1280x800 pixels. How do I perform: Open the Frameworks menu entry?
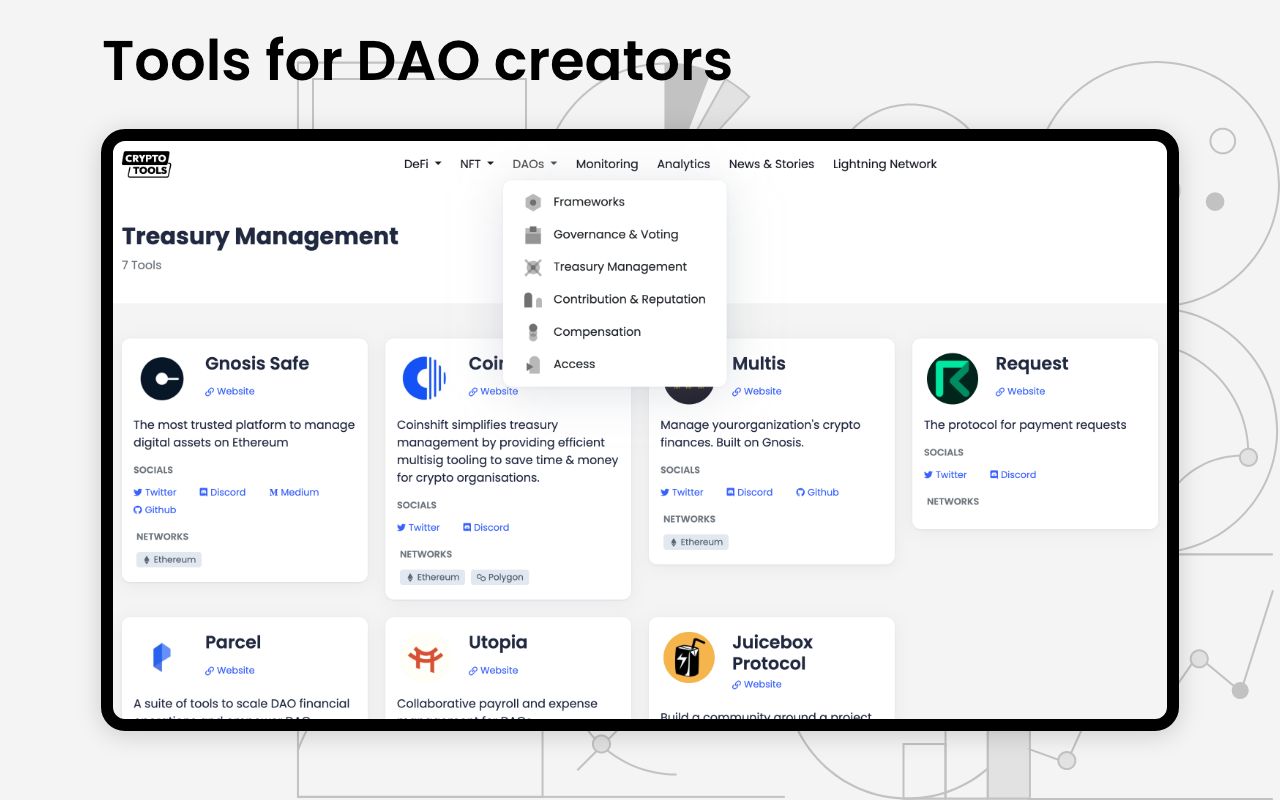(x=589, y=201)
